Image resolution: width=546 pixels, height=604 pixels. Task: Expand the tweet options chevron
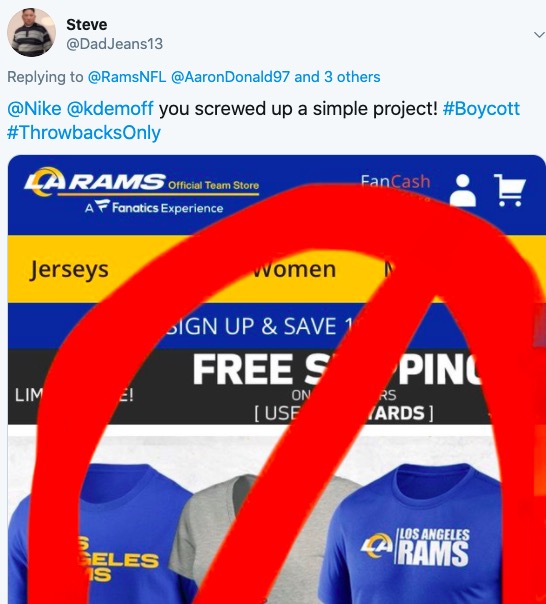[x=539, y=35]
